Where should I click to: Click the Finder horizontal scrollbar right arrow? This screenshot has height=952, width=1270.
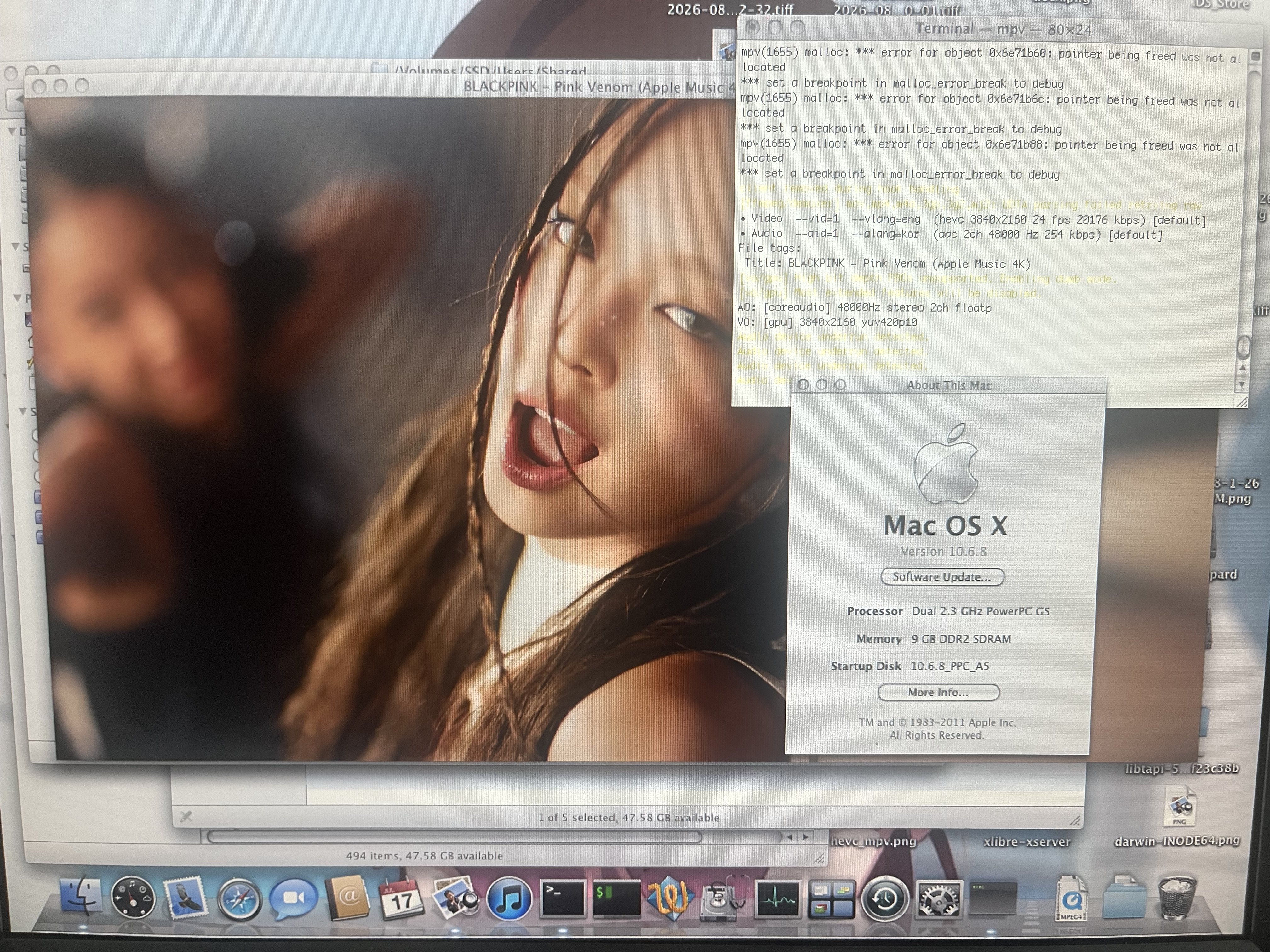[807, 837]
